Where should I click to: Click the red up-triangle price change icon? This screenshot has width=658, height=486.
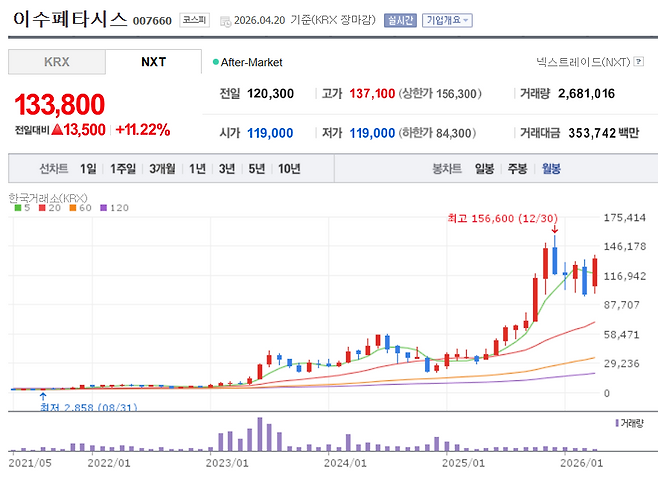tap(58, 129)
